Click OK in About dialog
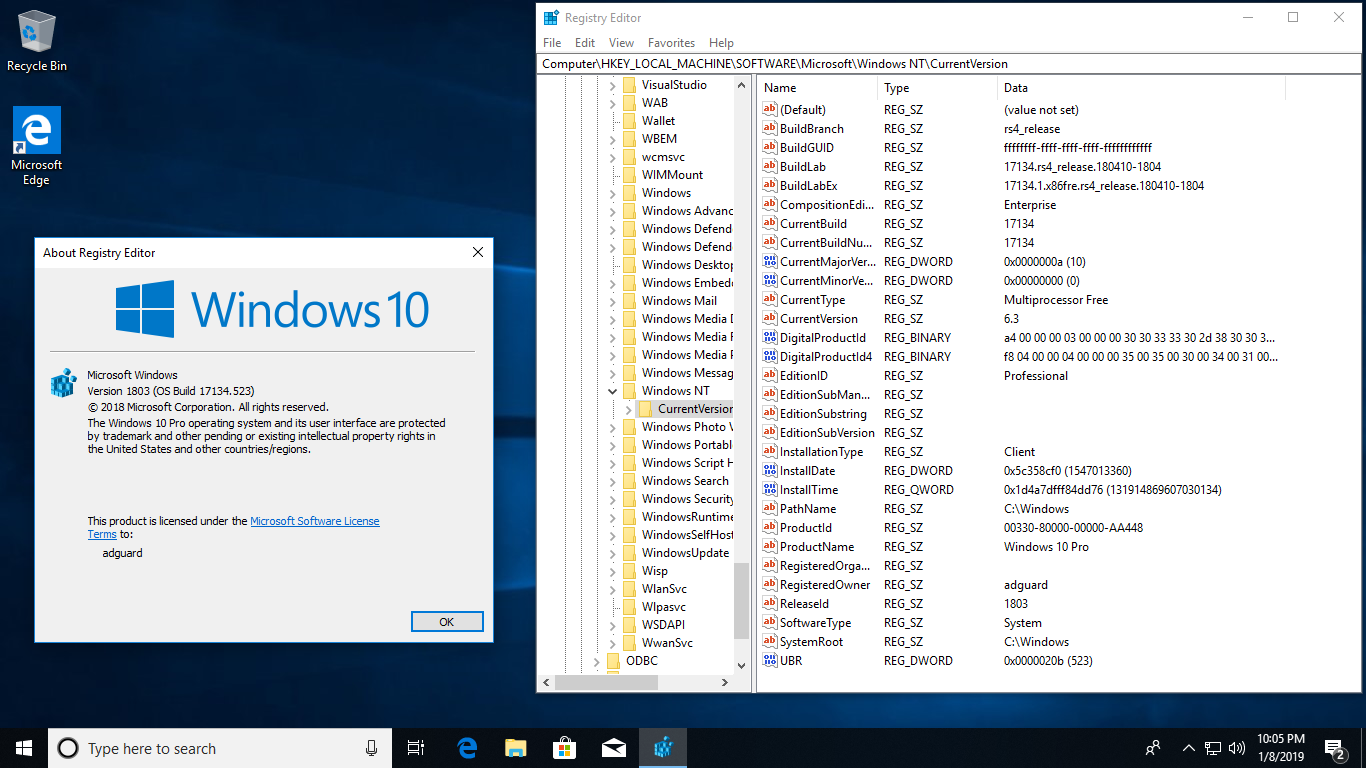Screen dimensions: 1366x768 447,622
